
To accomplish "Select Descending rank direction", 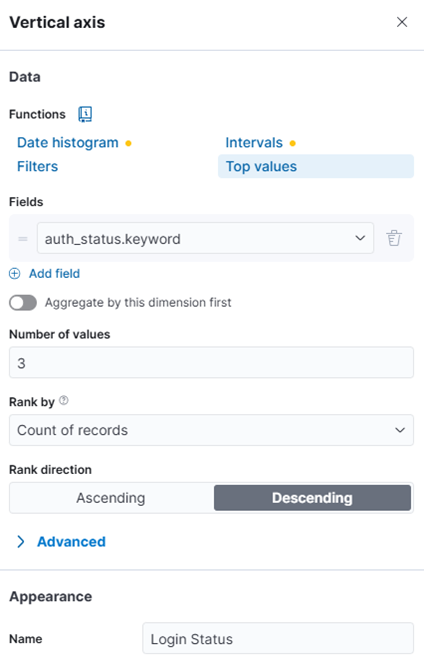I will point(312,498).
